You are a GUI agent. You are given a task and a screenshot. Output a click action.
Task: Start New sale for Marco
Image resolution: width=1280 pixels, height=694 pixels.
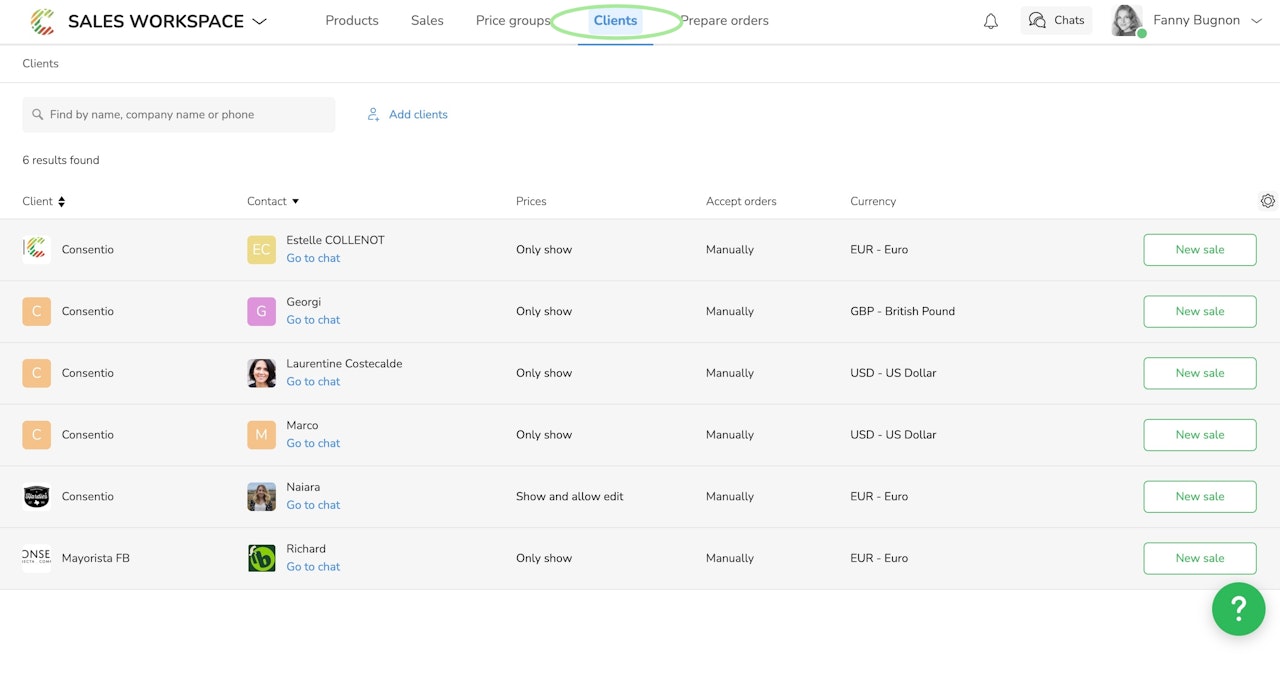1200,435
